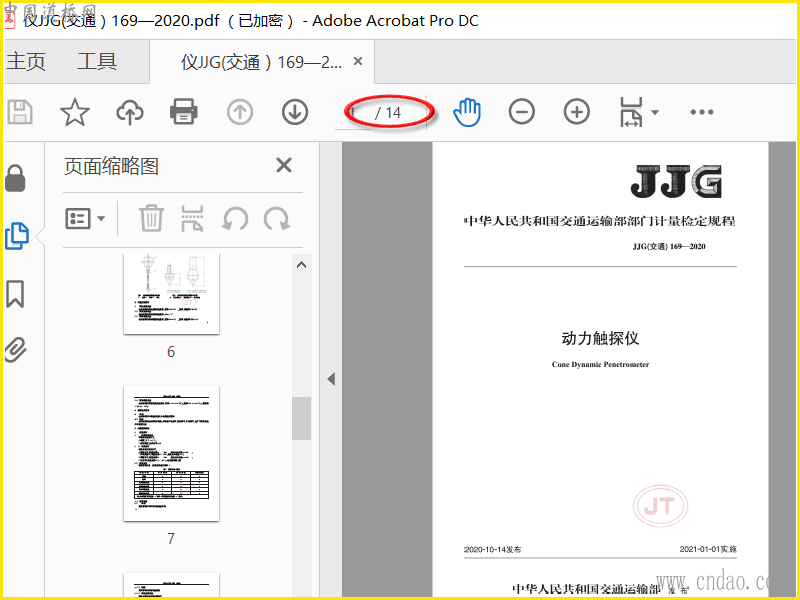Click the thumbnail panel scrollbar handle
800x600 pixels.
pos(302,418)
